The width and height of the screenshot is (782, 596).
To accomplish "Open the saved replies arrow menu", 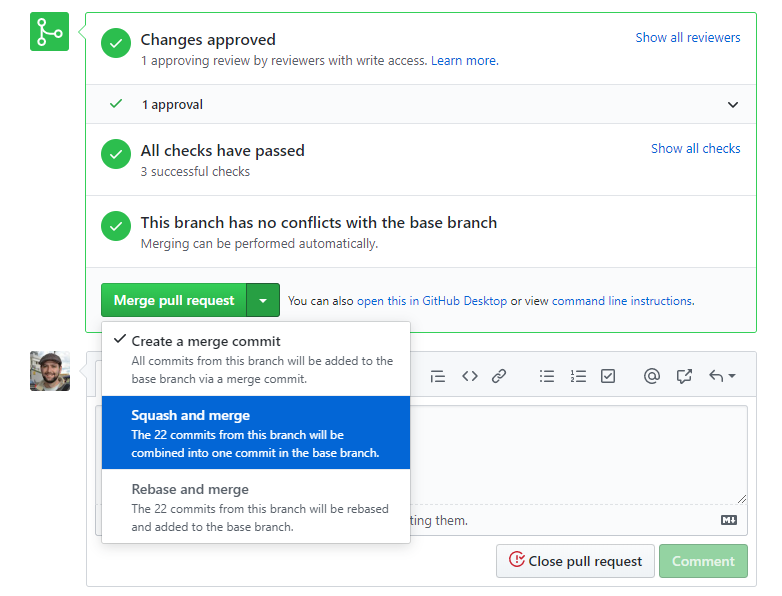I will pos(722,376).
